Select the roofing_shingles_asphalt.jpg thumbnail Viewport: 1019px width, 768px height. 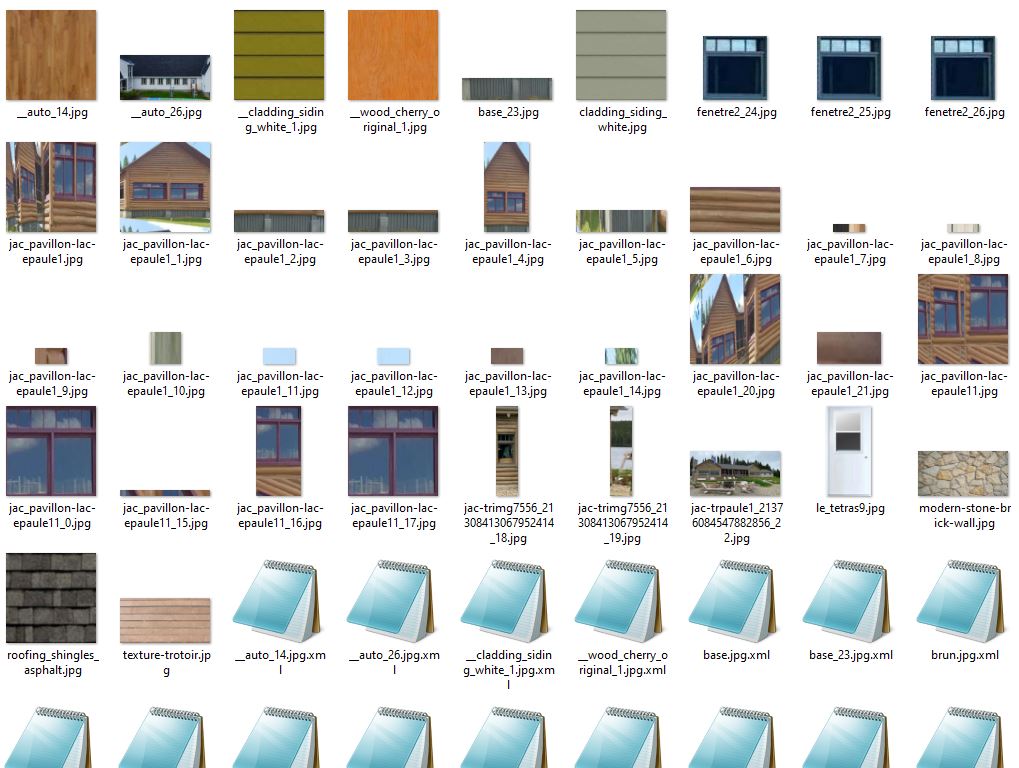coord(51,598)
